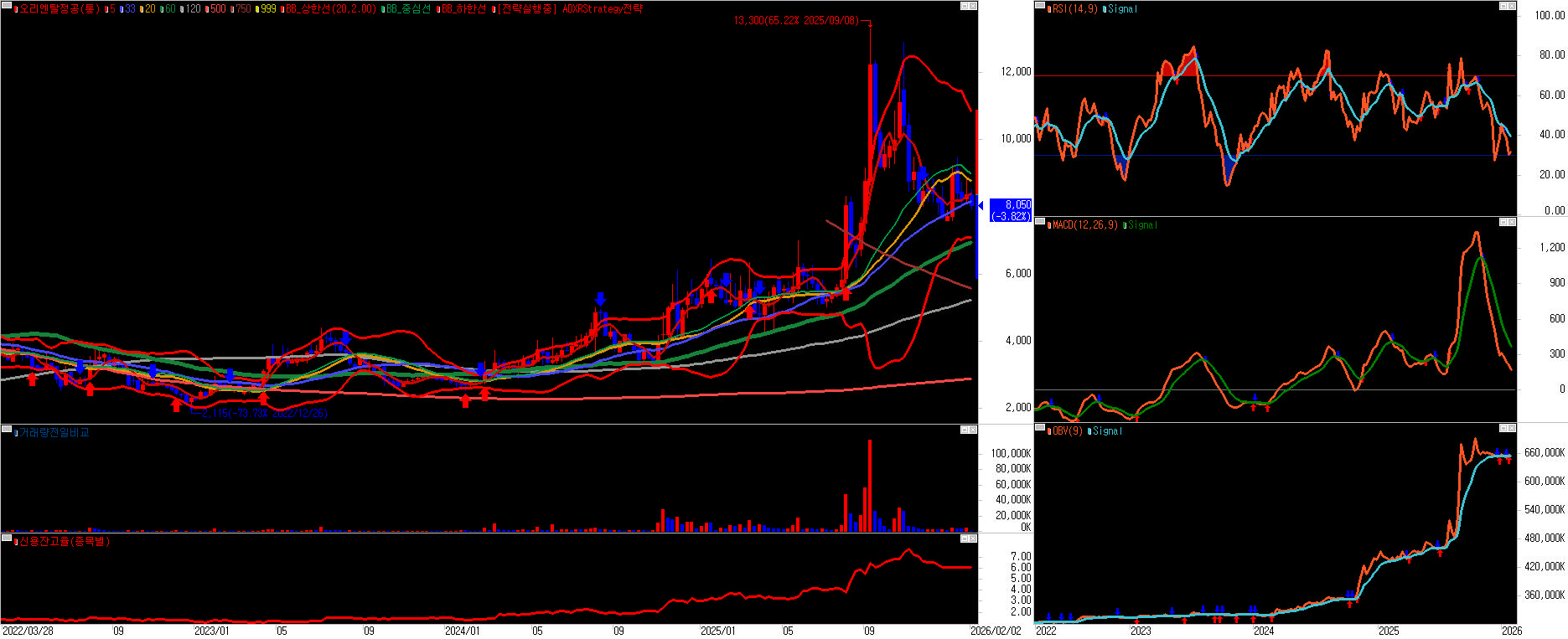Click the 2023/01 date axis label
1568x639 pixels.
click(211, 631)
